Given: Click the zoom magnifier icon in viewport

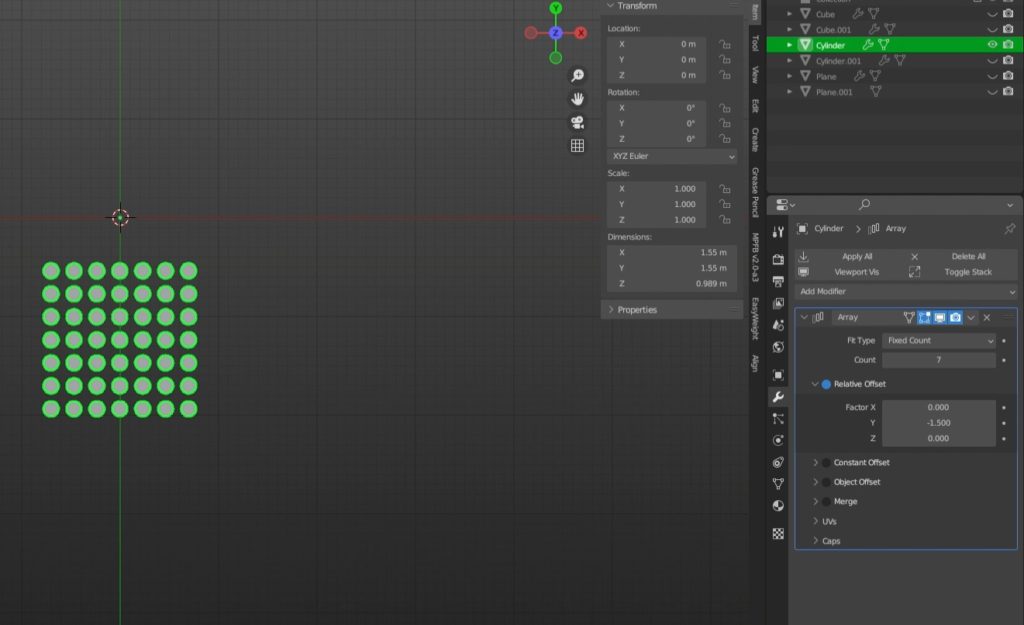Looking at the screenshot, I should click(x=577, y=76).
